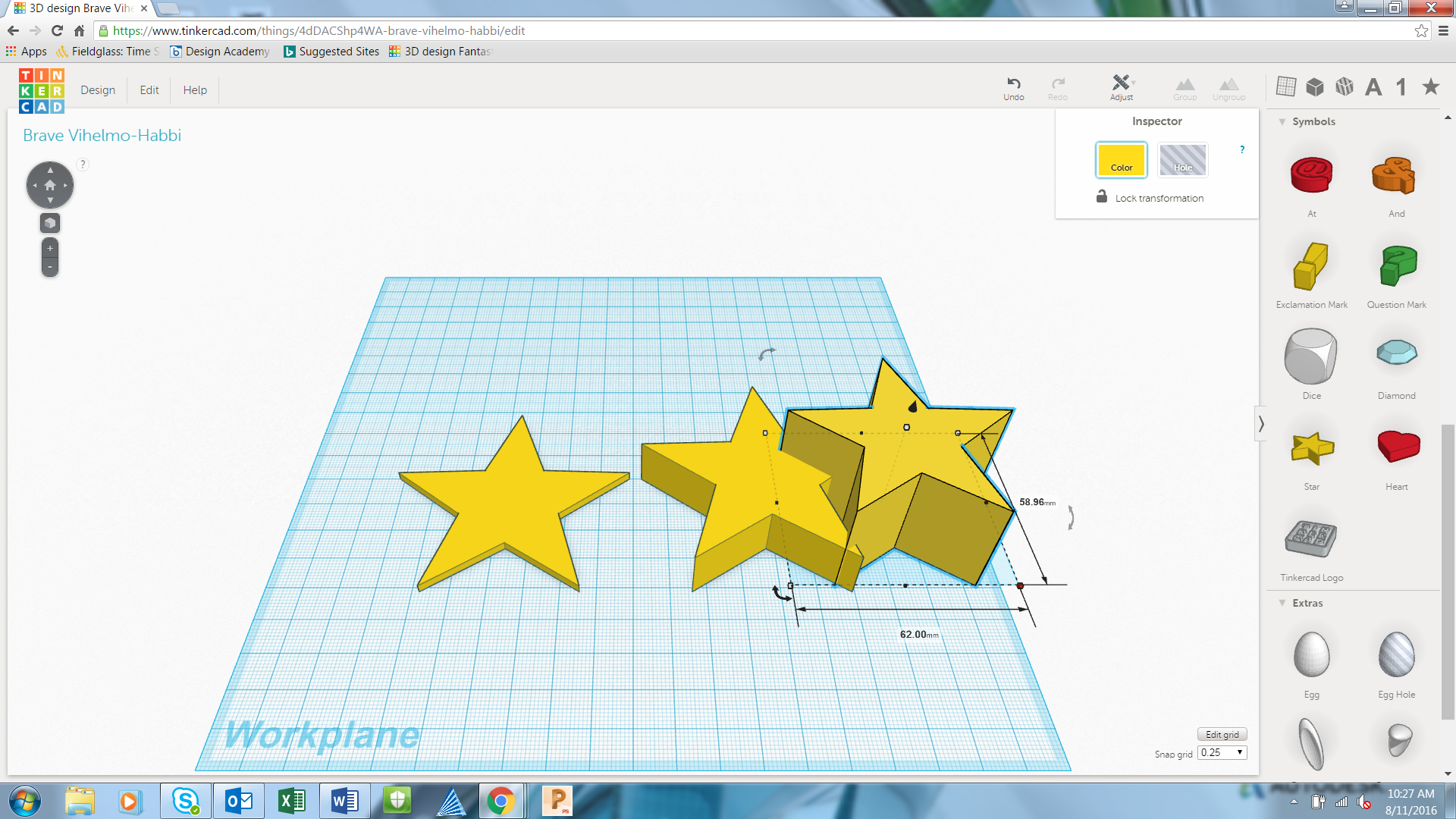Click the home view navigation icon
This screenshot has width=1456, height=819.
point(50,185)
